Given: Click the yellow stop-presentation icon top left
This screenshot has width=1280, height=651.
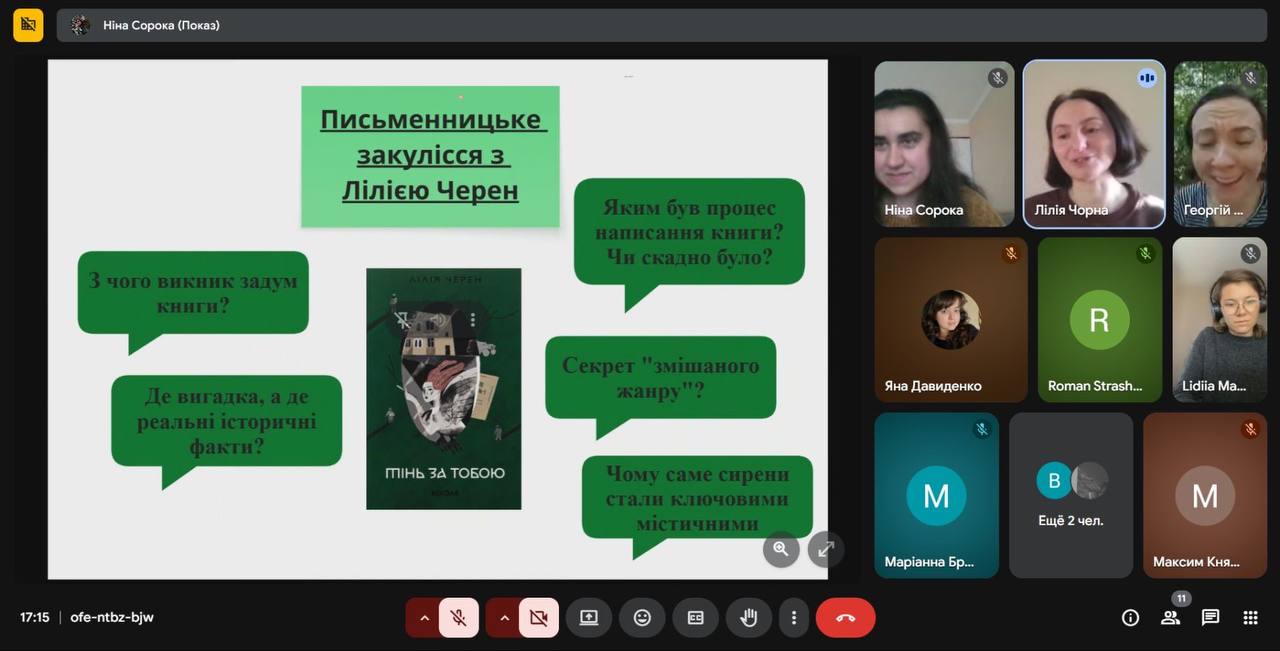Looking at the screenshot, I should click(x=28, y=25).
